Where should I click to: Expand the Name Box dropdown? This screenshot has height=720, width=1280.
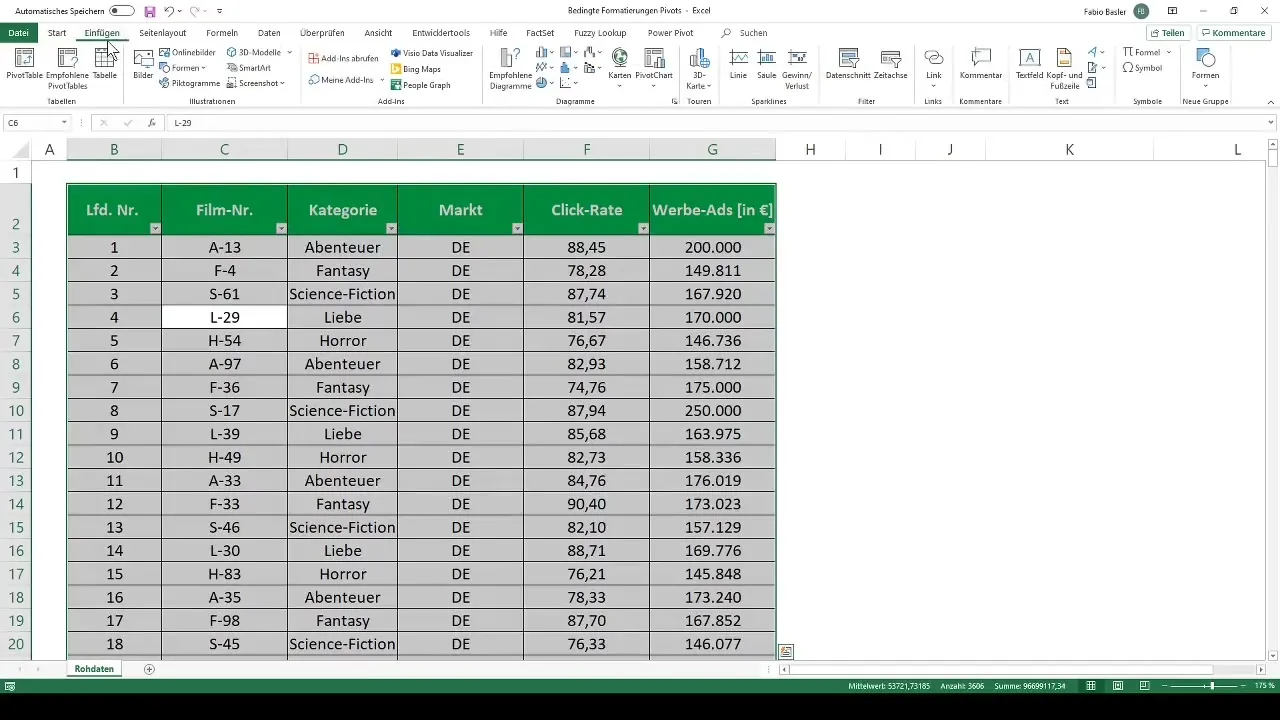tap(64, 122)
